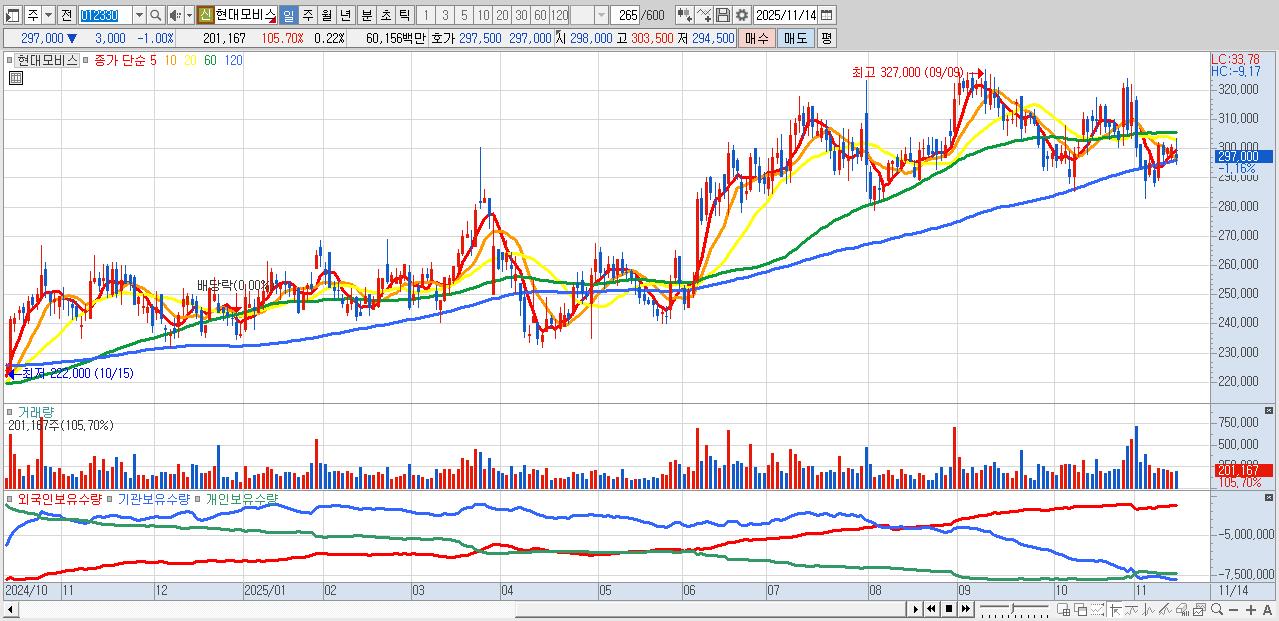Click the stock code input field 012330
Image resolution: width=1279 pixels, height=621 pixels.
[x=104, y=15]
